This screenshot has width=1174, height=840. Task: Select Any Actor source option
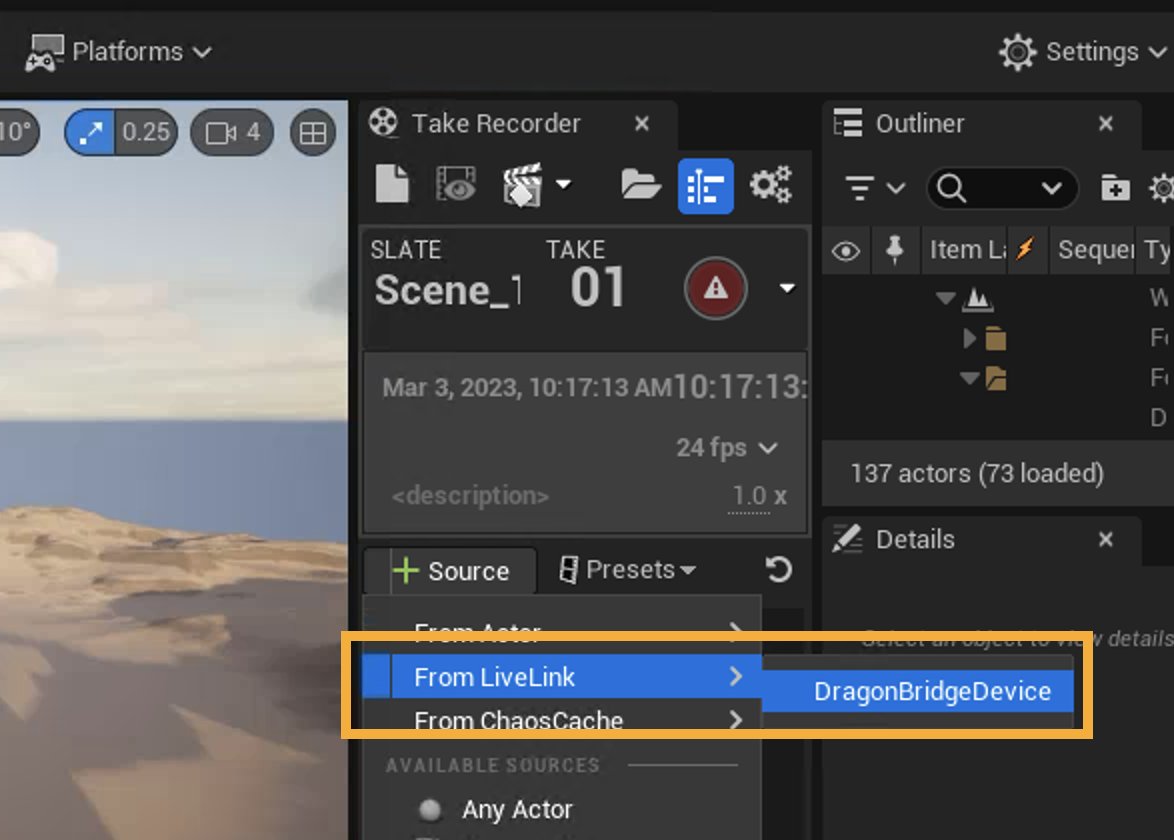[517, 810]
